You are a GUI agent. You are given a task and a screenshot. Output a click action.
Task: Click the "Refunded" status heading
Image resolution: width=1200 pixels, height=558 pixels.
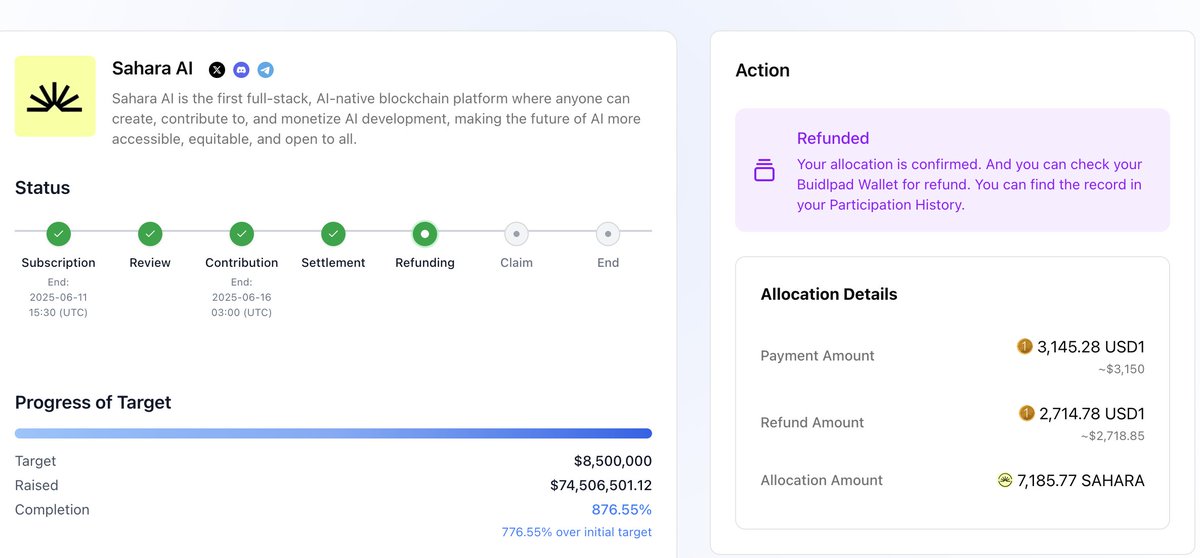point(833,138)
